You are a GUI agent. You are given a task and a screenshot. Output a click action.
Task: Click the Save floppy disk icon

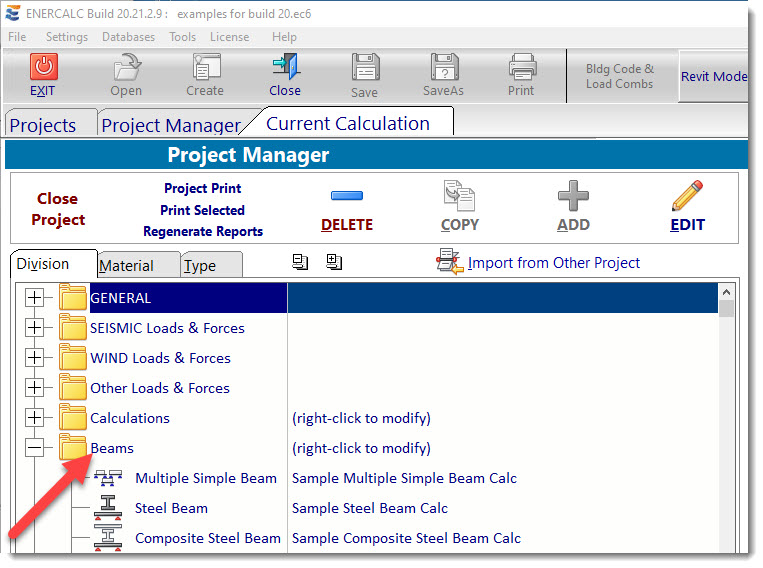[364, 68]
